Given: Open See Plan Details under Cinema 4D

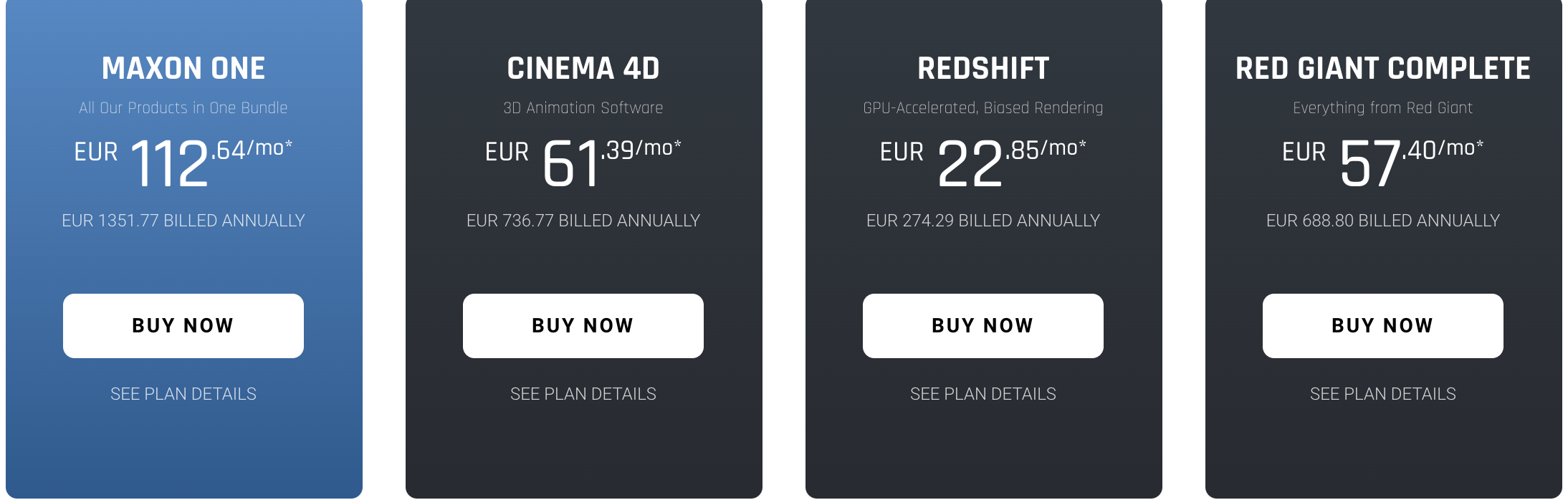Looking at the screenshot, I should click(x=583, y=394).
